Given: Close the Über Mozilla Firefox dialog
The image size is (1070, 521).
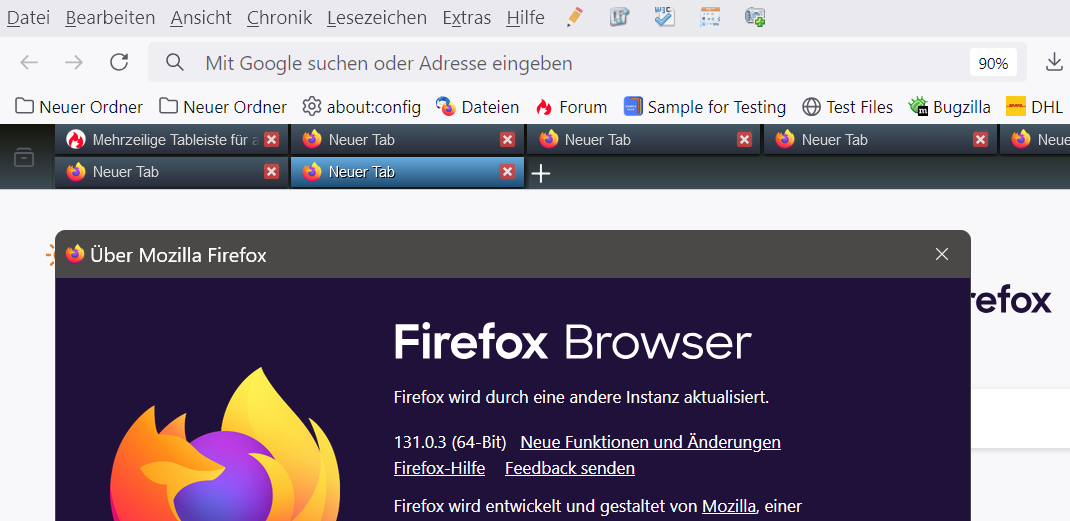Looking at the screenshot, I should pos(942,255).
